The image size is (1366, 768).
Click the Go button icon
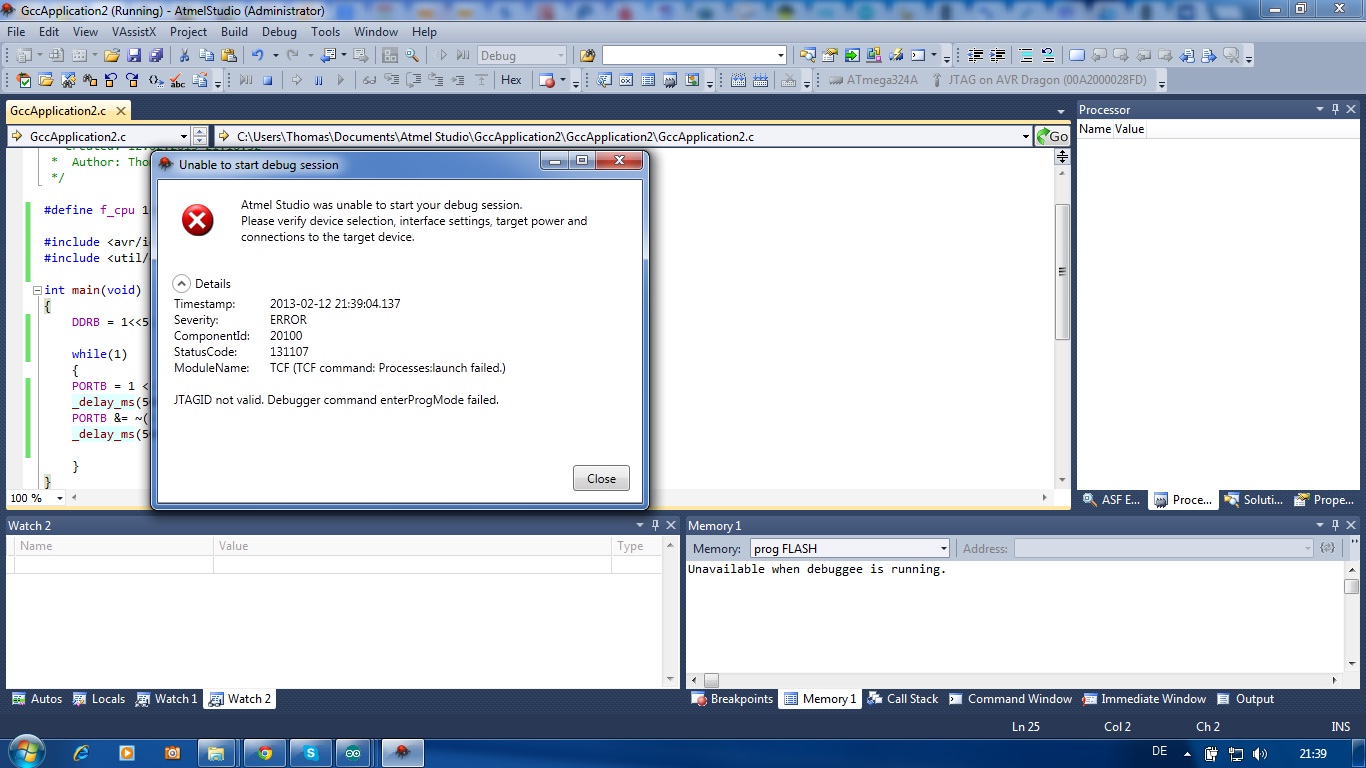pyautogui.click(x=1052, y=136)
